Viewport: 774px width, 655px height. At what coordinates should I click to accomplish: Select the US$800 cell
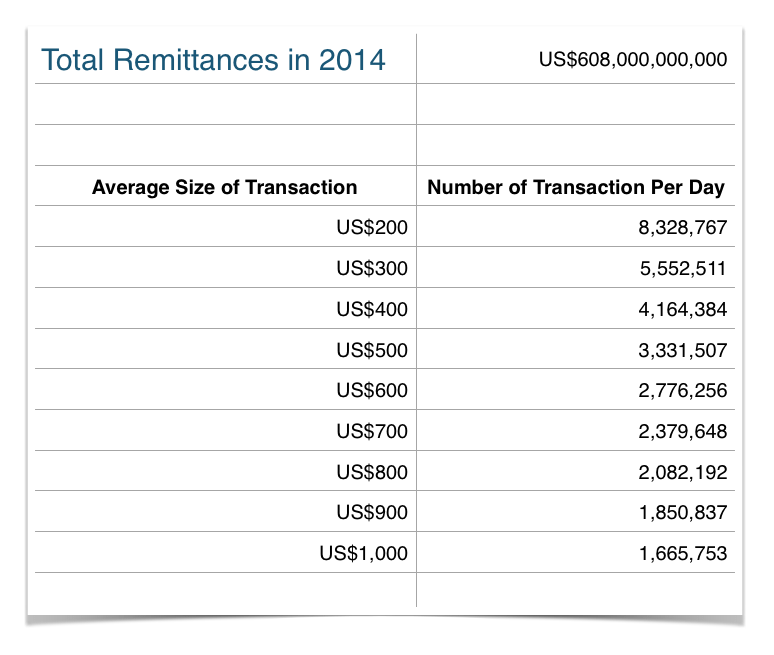click(372, 472)
